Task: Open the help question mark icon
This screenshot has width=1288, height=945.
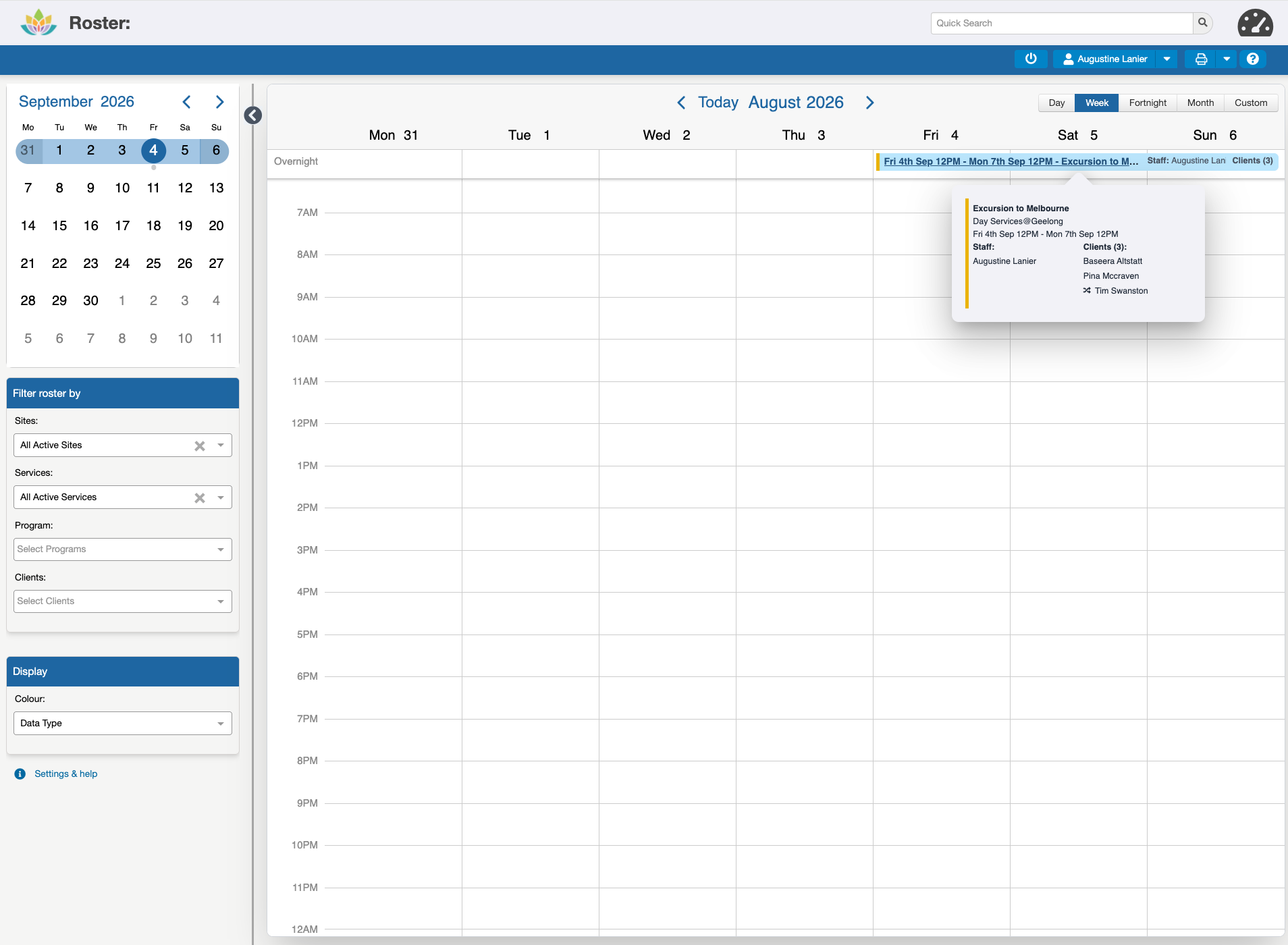Action: 1253,59
